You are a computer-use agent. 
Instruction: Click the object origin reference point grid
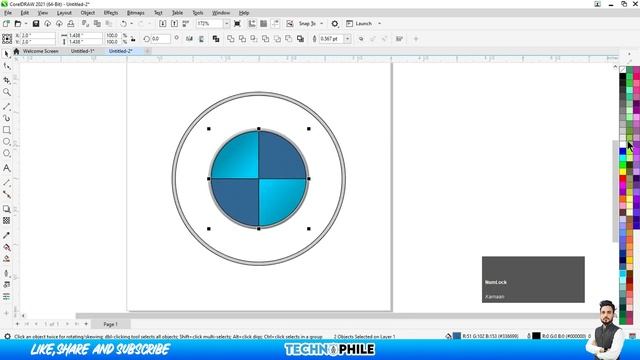(x=7, y=39)
